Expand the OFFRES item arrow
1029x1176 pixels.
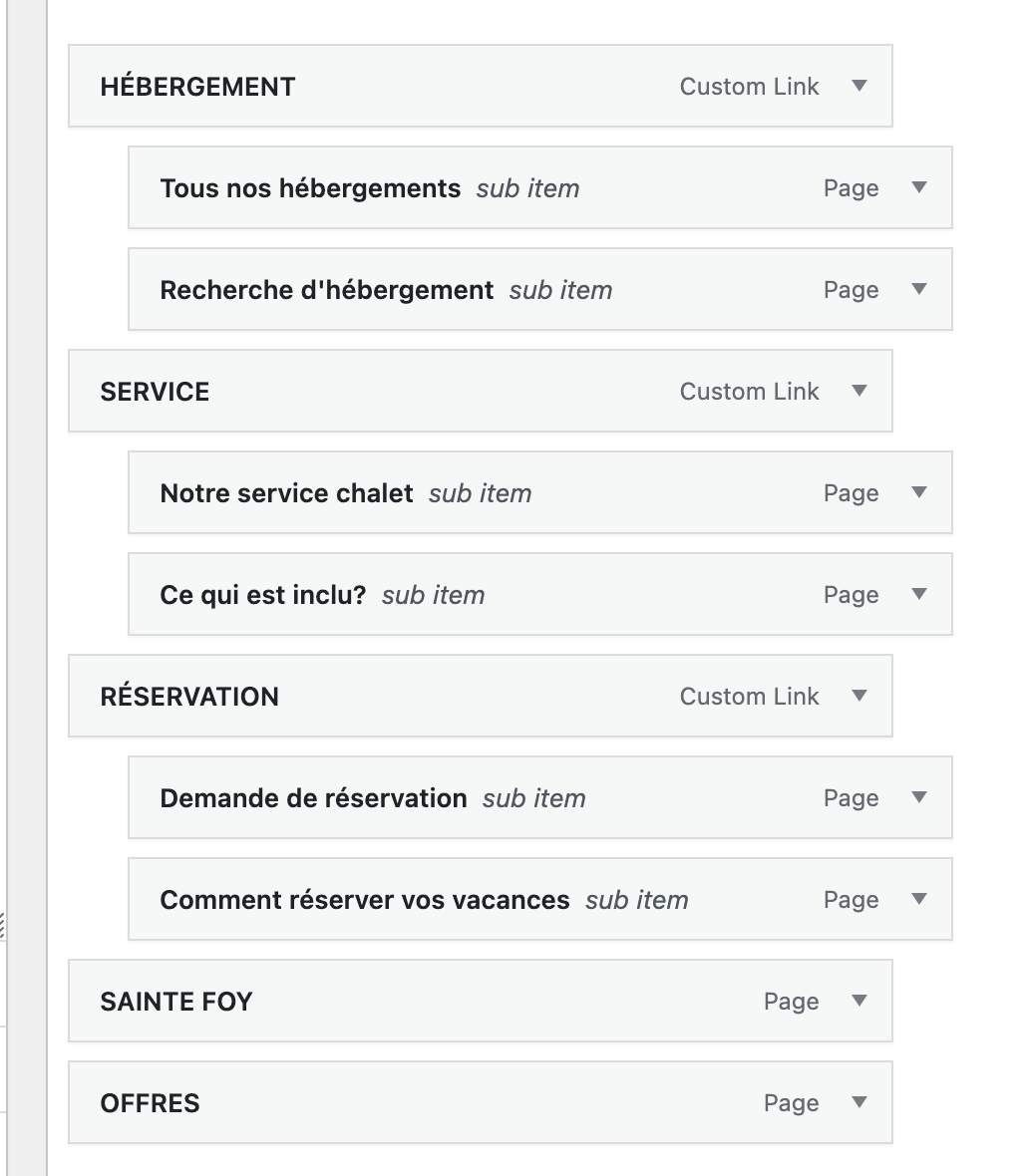tap(859, 1101)
